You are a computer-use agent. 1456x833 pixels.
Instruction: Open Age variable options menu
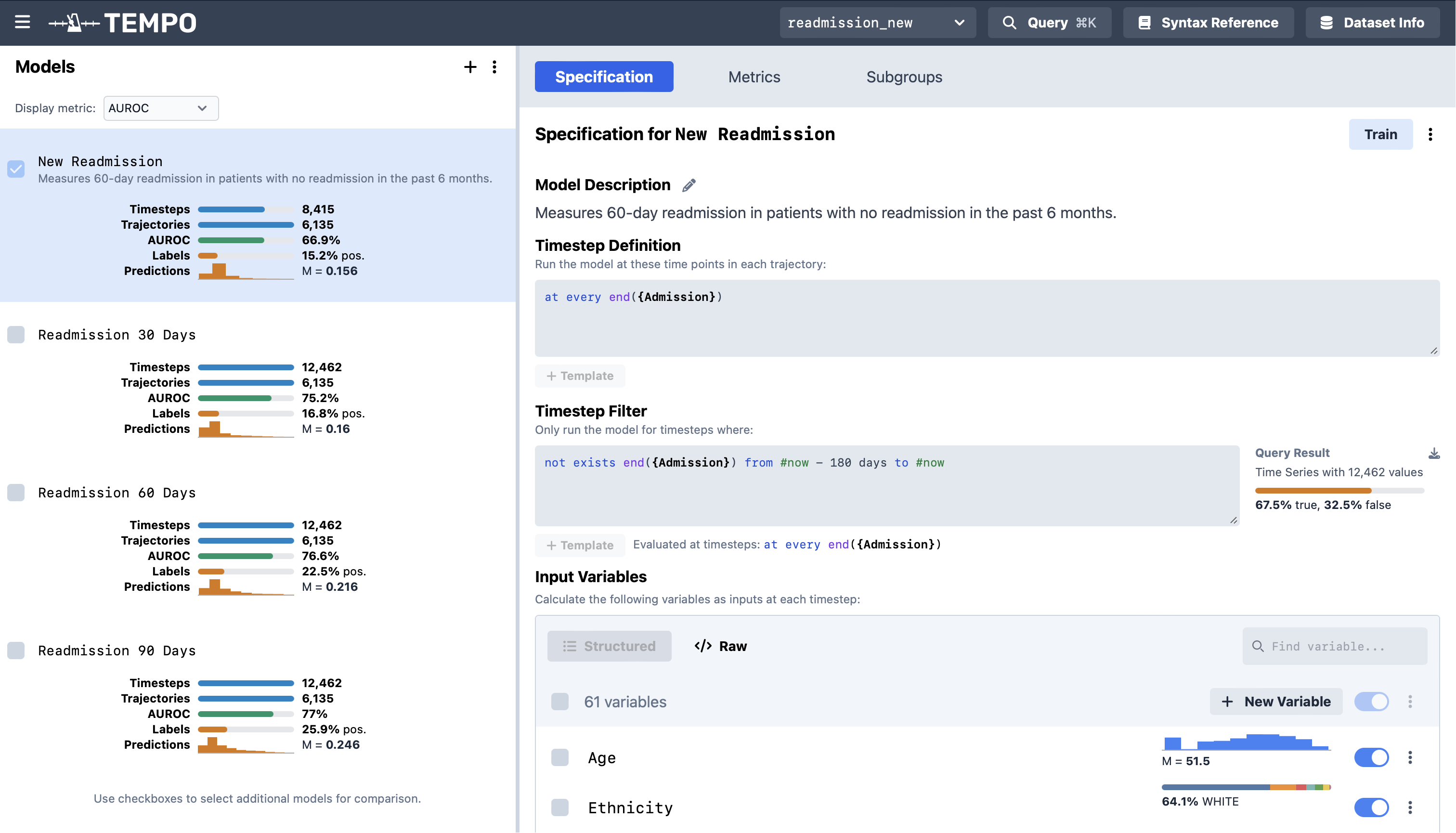[1410, 757]
